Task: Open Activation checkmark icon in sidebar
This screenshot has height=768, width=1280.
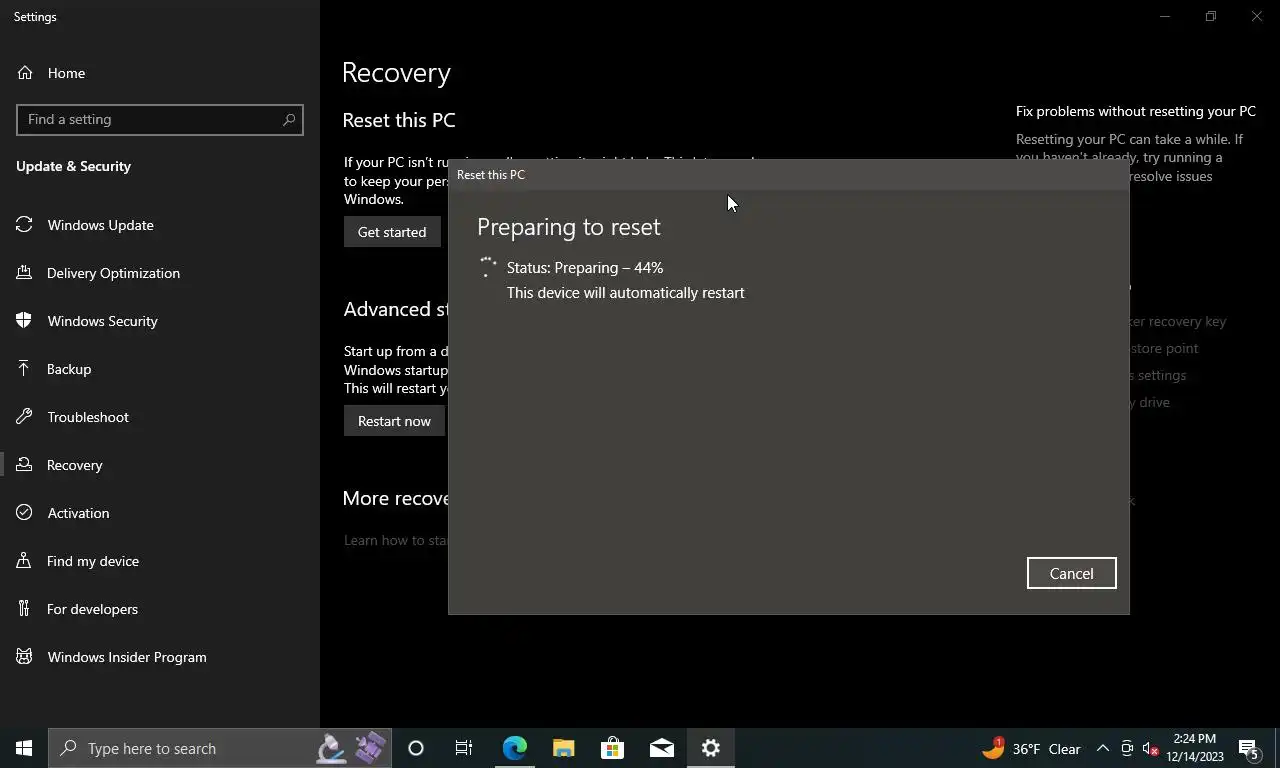Action: tap(25, 513)
